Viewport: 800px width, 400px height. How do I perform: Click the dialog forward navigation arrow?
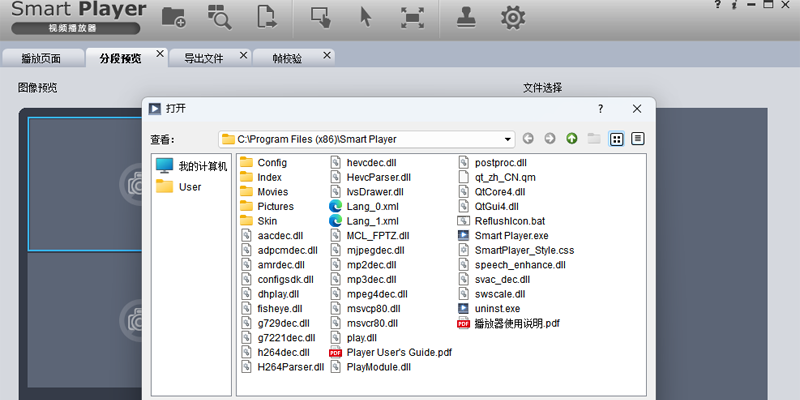pyautogui.click(x=549, y=139)
